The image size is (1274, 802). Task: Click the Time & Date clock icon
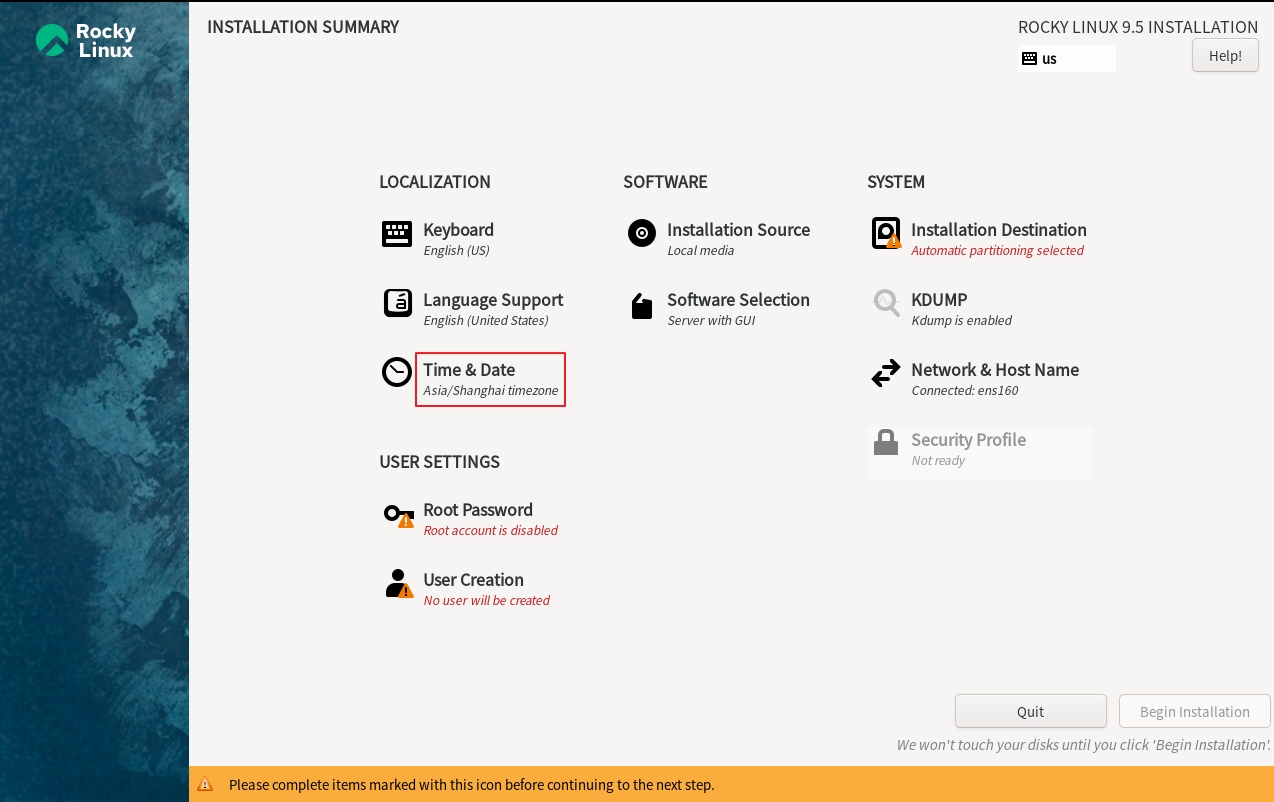coord(397,372)
